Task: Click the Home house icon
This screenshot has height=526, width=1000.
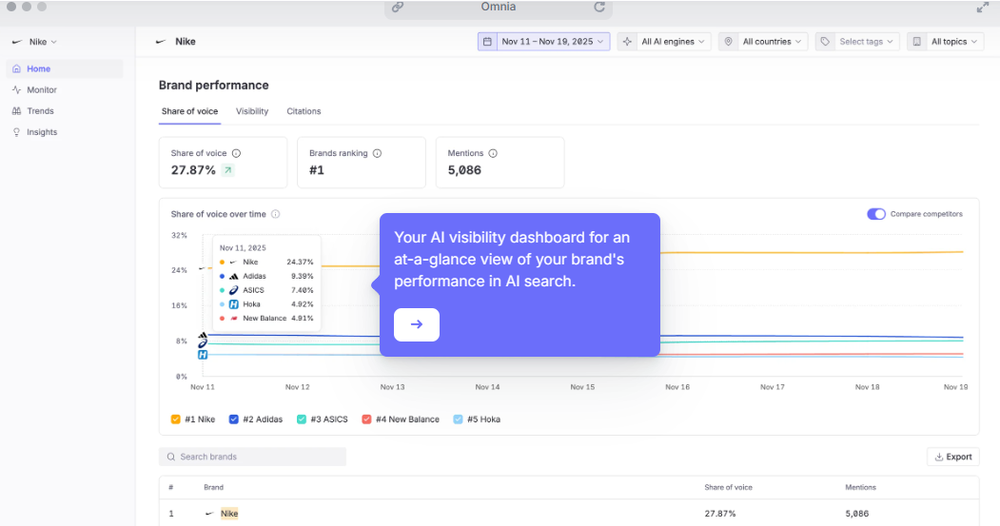Action: [17, 69]
